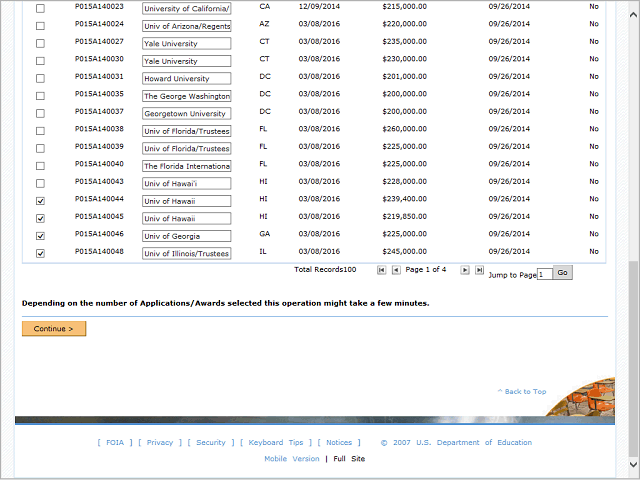Click the University of California name field

[187, 9]
